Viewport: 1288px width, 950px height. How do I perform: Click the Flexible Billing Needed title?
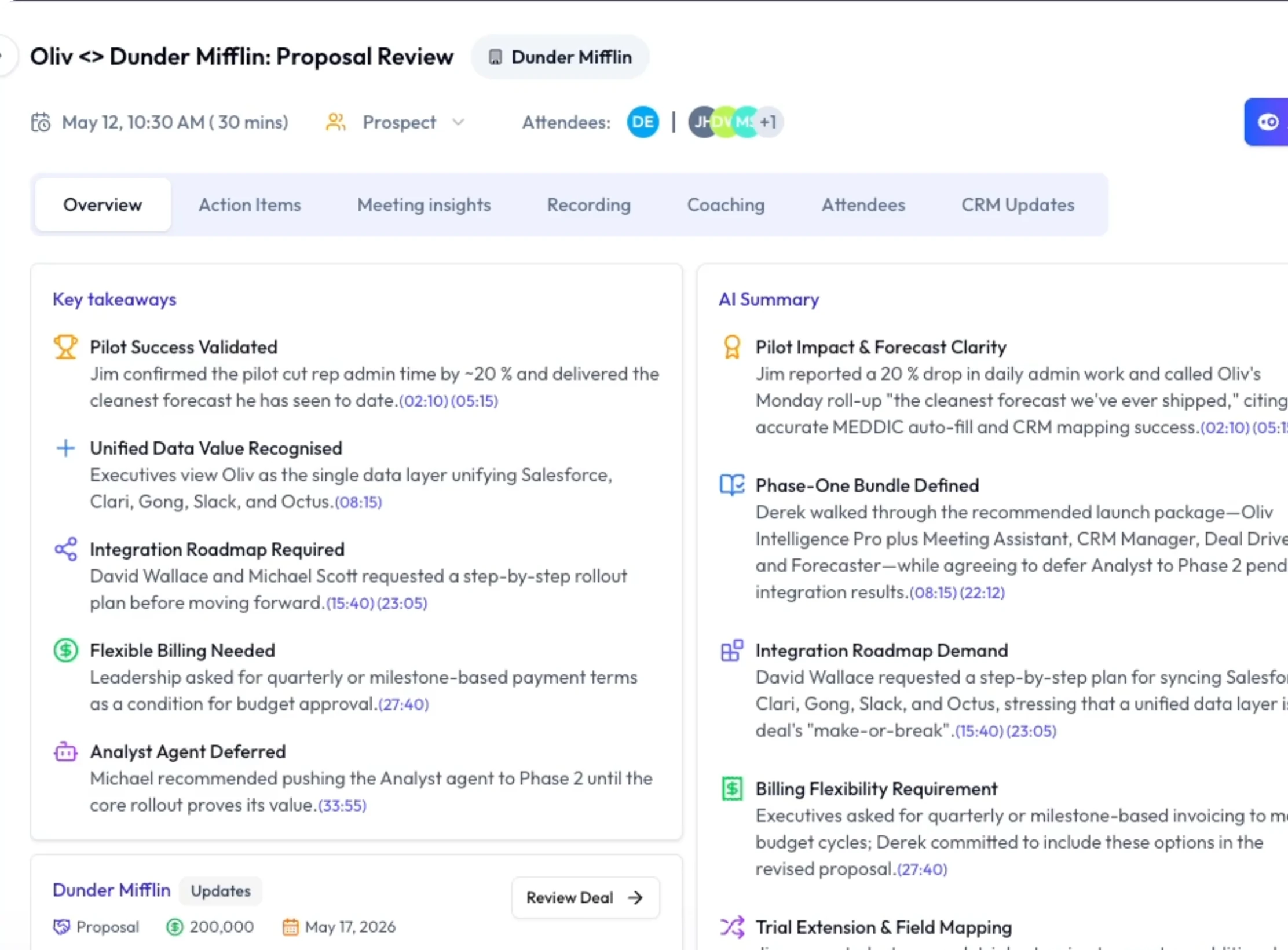182,650
